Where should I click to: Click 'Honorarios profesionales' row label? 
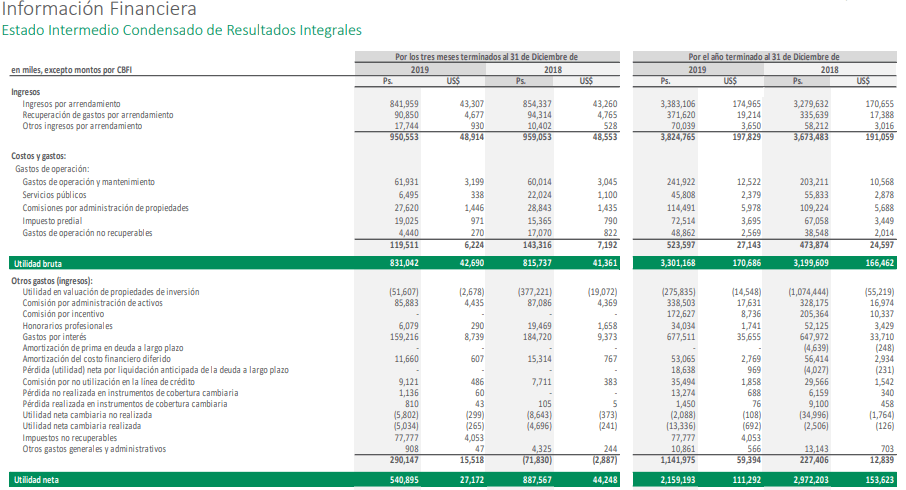pyautogui.click(x=68, y=326)
